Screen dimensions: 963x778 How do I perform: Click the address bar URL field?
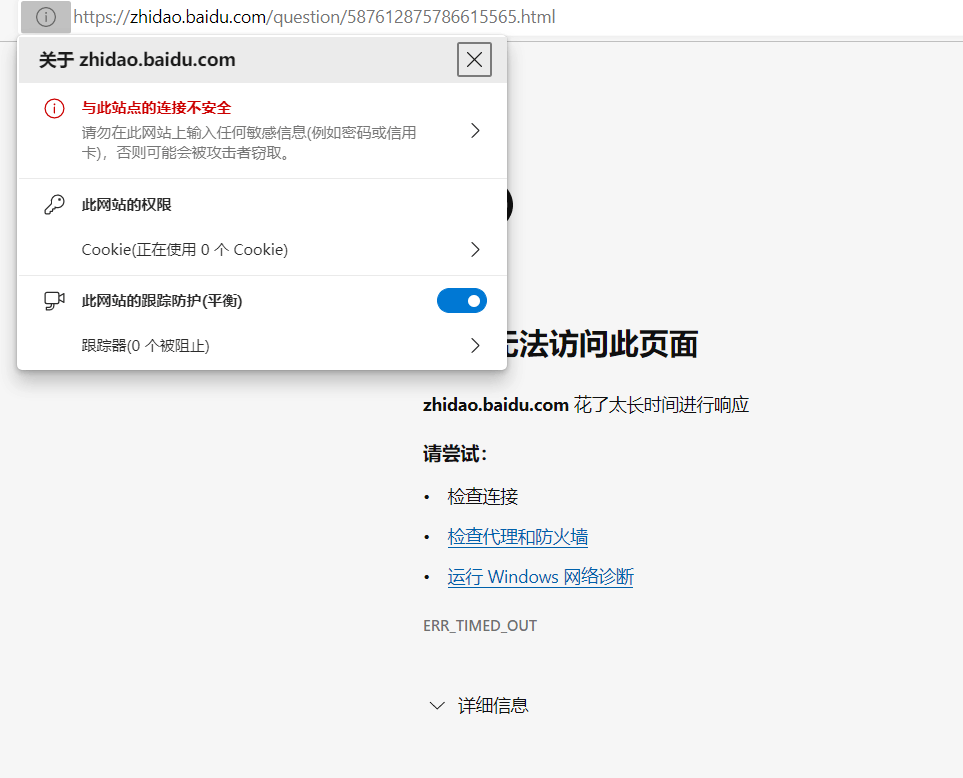tap(314, 17)
